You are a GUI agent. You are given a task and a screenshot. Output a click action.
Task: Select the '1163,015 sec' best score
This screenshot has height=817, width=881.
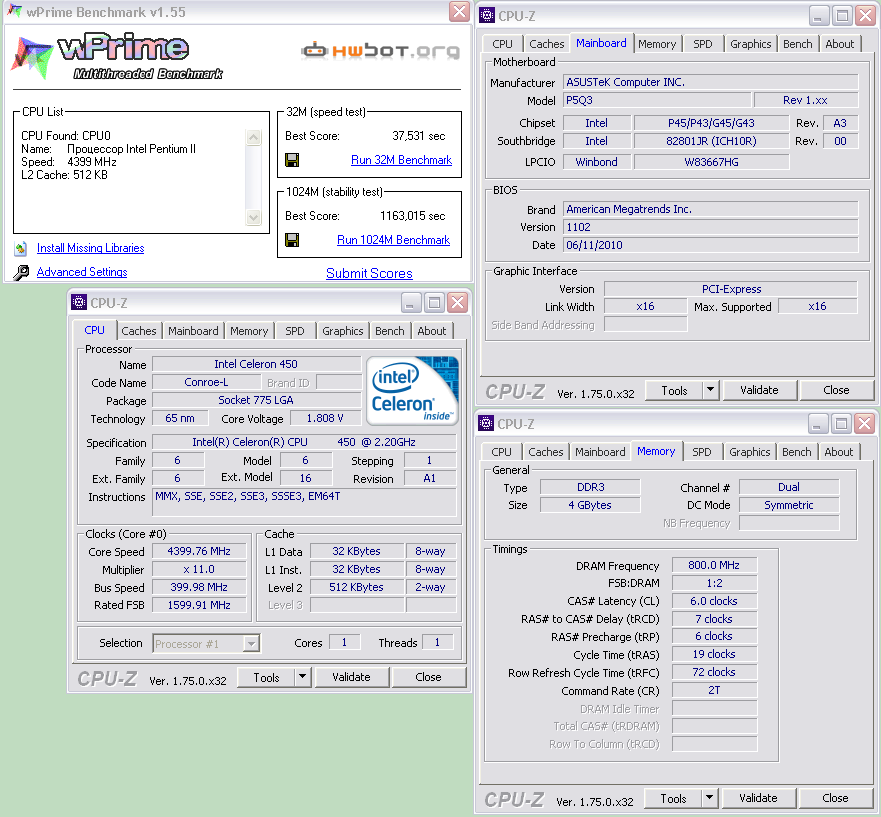point(412,216)
